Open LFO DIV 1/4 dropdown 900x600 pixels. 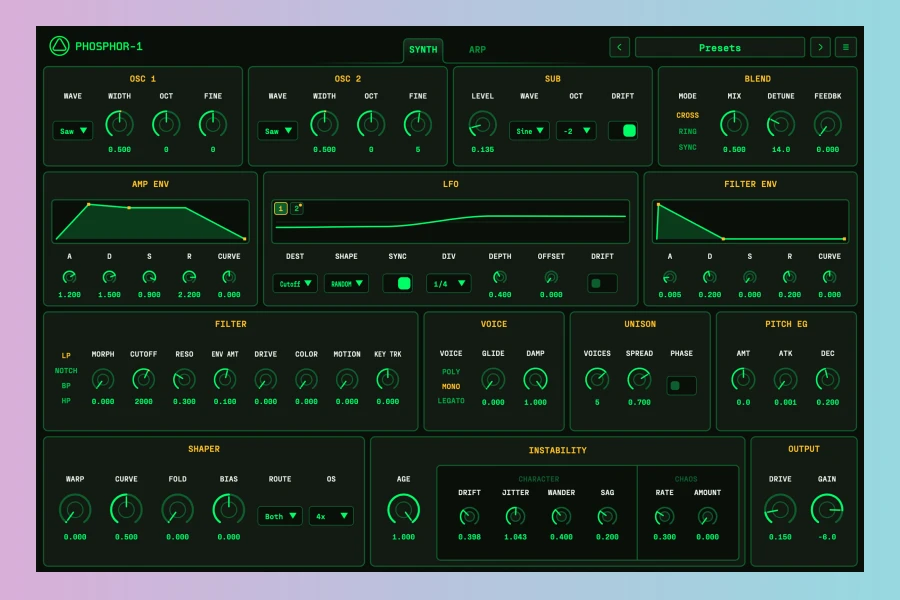(x=448, y=284)
